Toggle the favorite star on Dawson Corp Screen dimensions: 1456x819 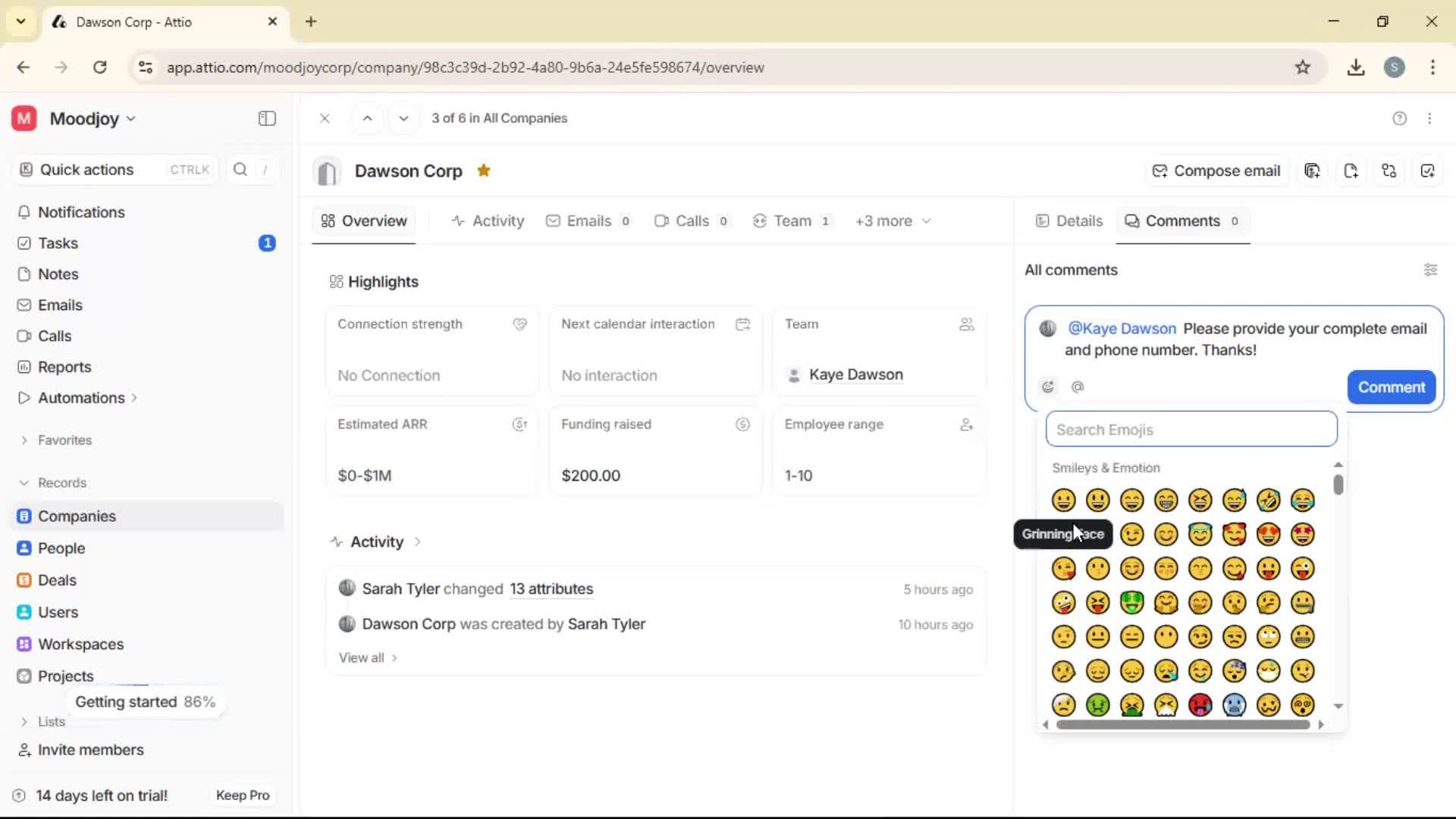(484, 170)
